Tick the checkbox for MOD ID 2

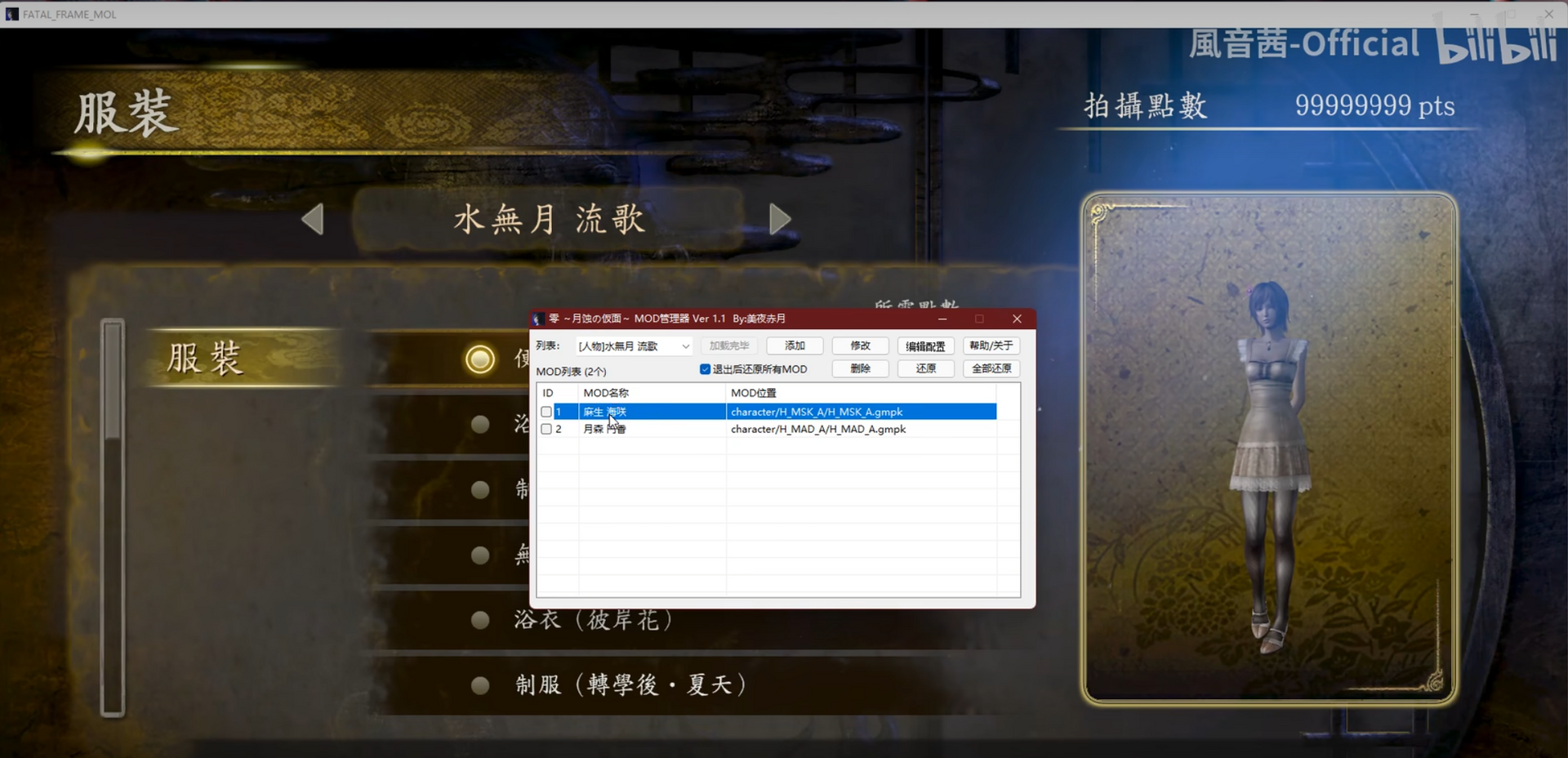tap(546, 429)
